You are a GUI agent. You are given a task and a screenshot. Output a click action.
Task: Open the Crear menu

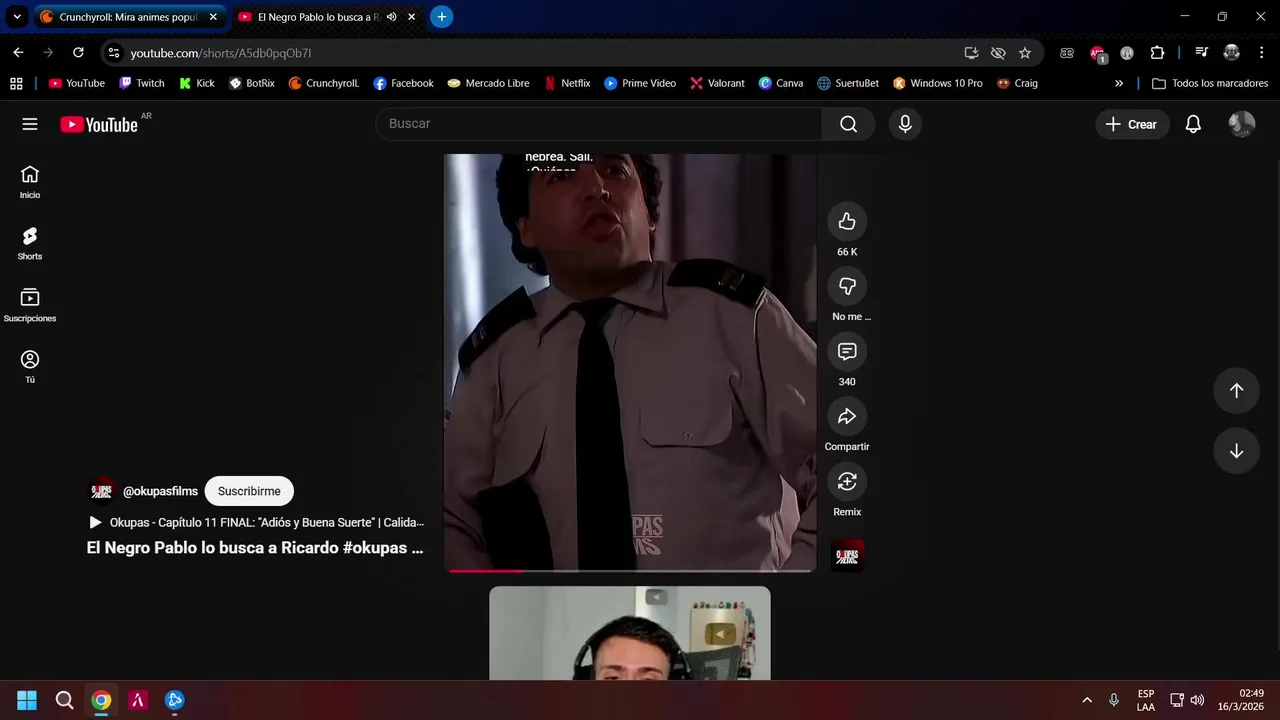click(1132, 124)
